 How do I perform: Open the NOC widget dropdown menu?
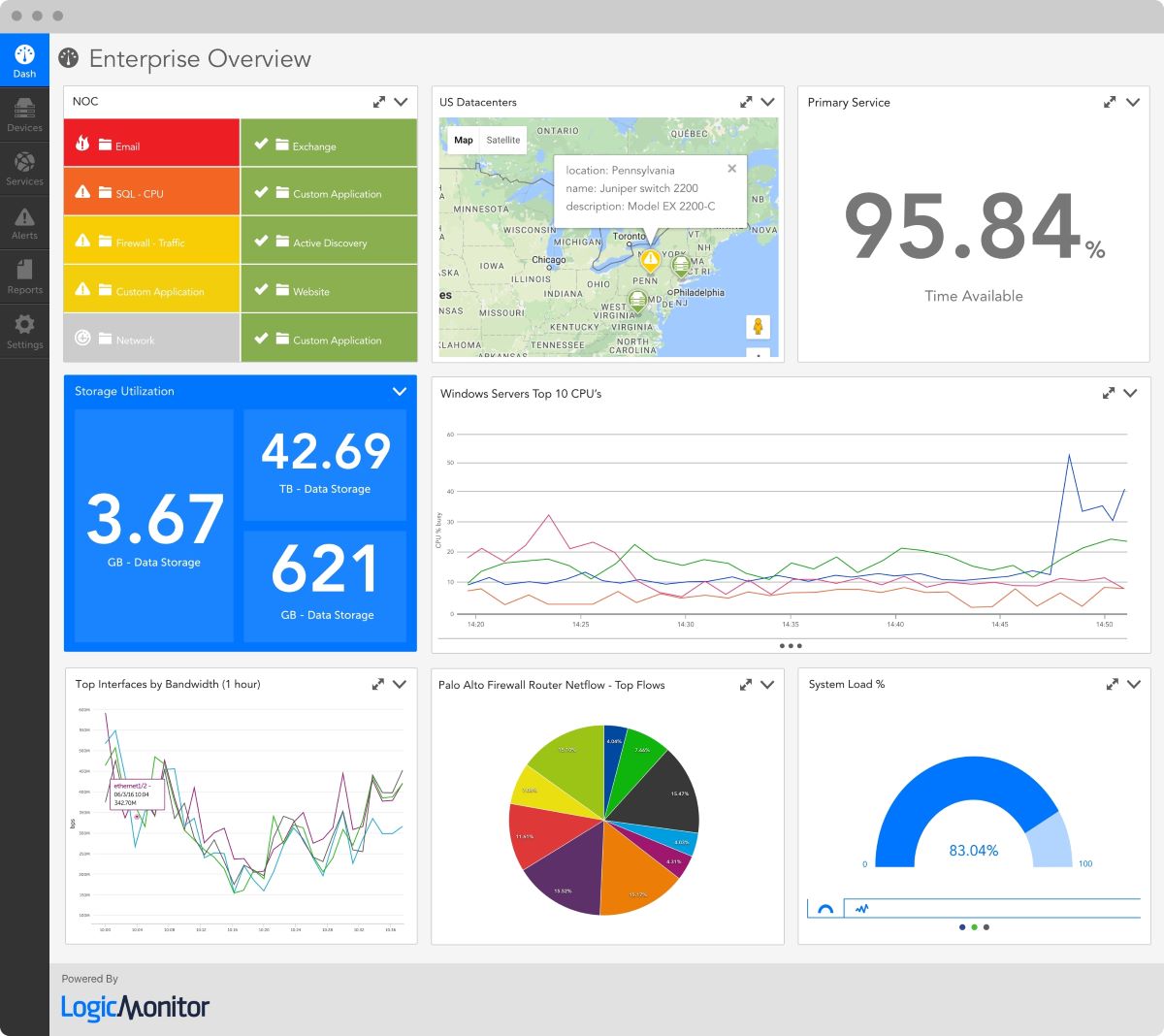[402, 101]
